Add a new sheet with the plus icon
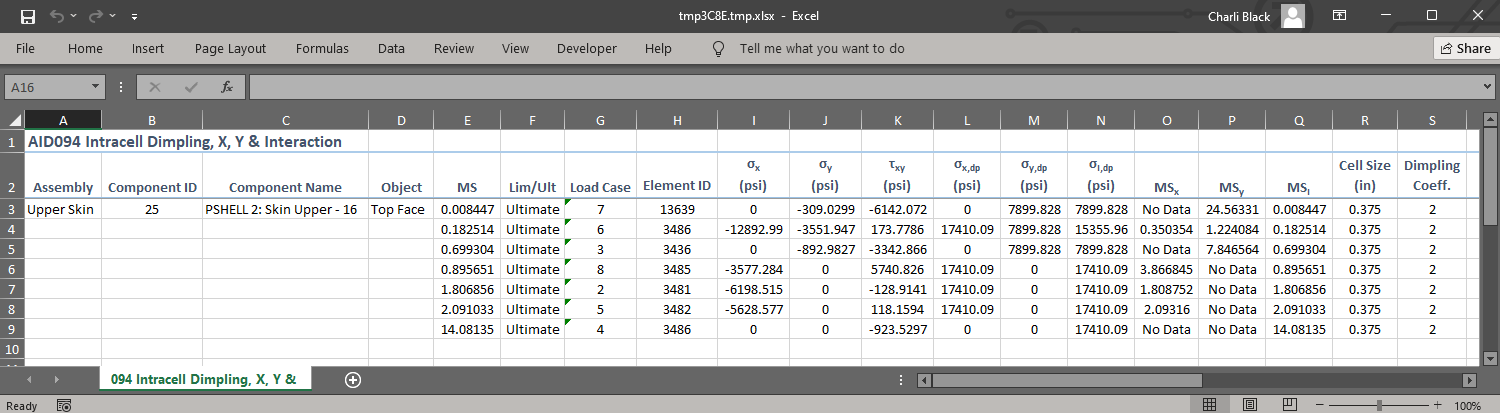This screenshot has height=413, width=1500. click(x=352, y=380)
